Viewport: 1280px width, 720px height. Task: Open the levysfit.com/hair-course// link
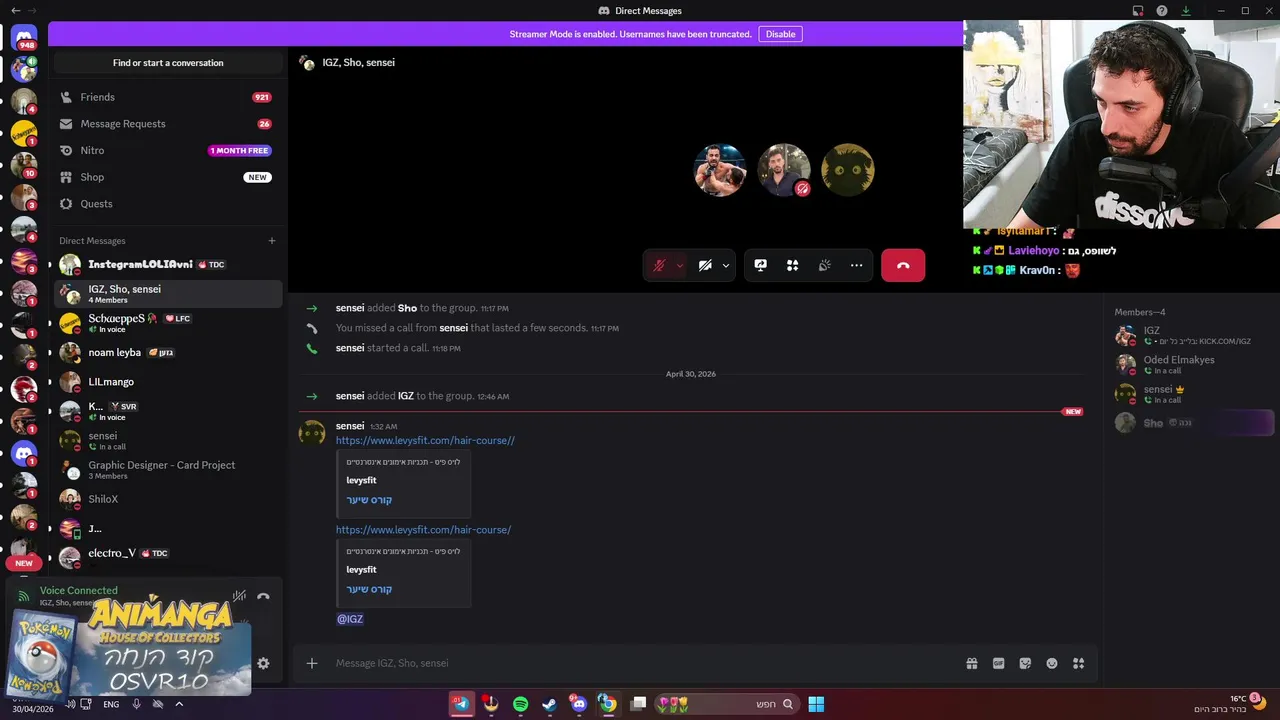click(425, 440)
